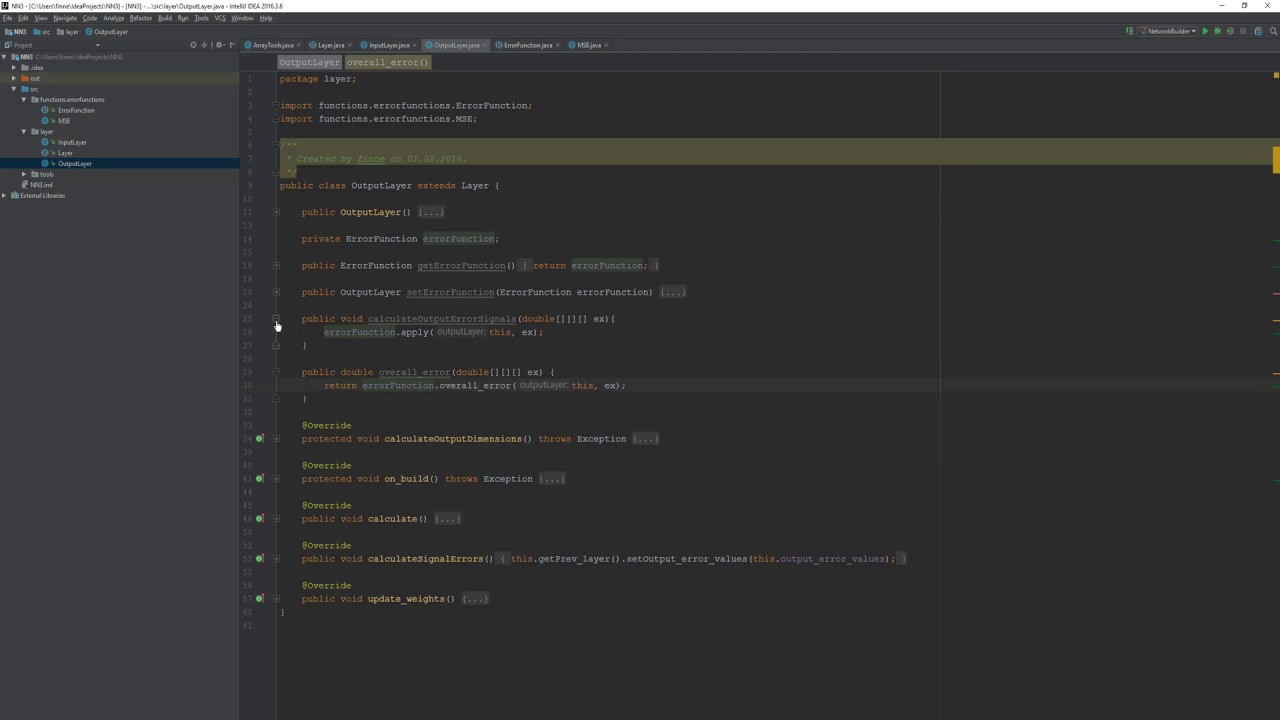The image size is (1280, 720).
Task: Click override gutter icon beside calculateOutputDimensions
Action: (259, 438)
